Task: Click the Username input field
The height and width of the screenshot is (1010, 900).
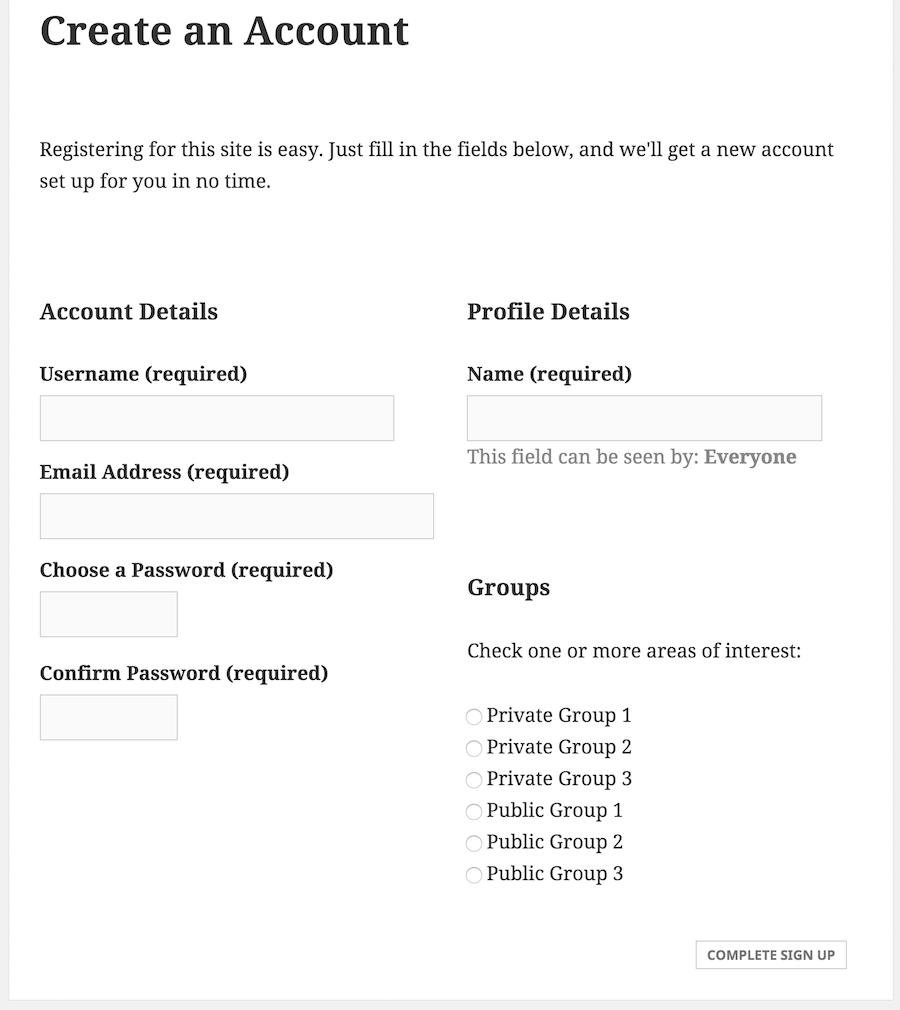Action: [x=217, y=418]
